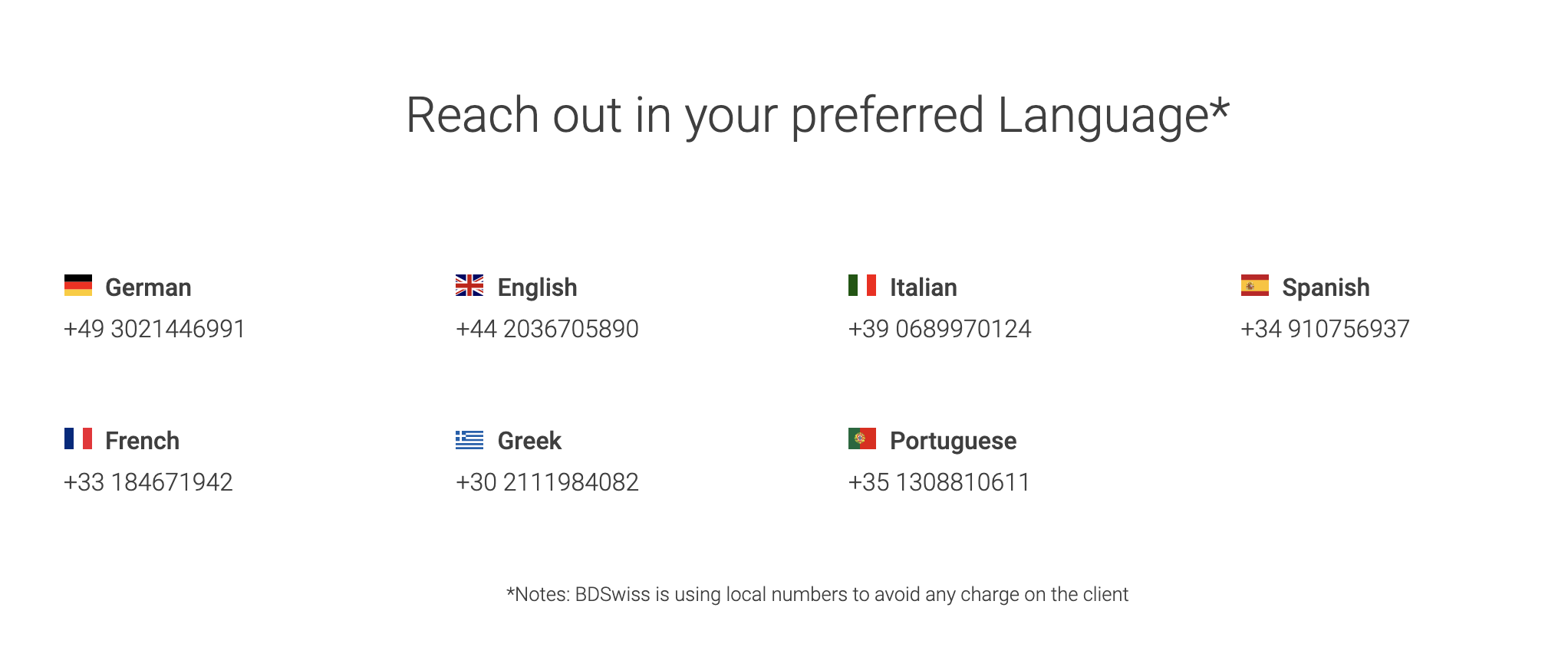Call the Italian number +39 0689970124
This screenshot has height=647, width=1568.
click(x=940, y=329)
